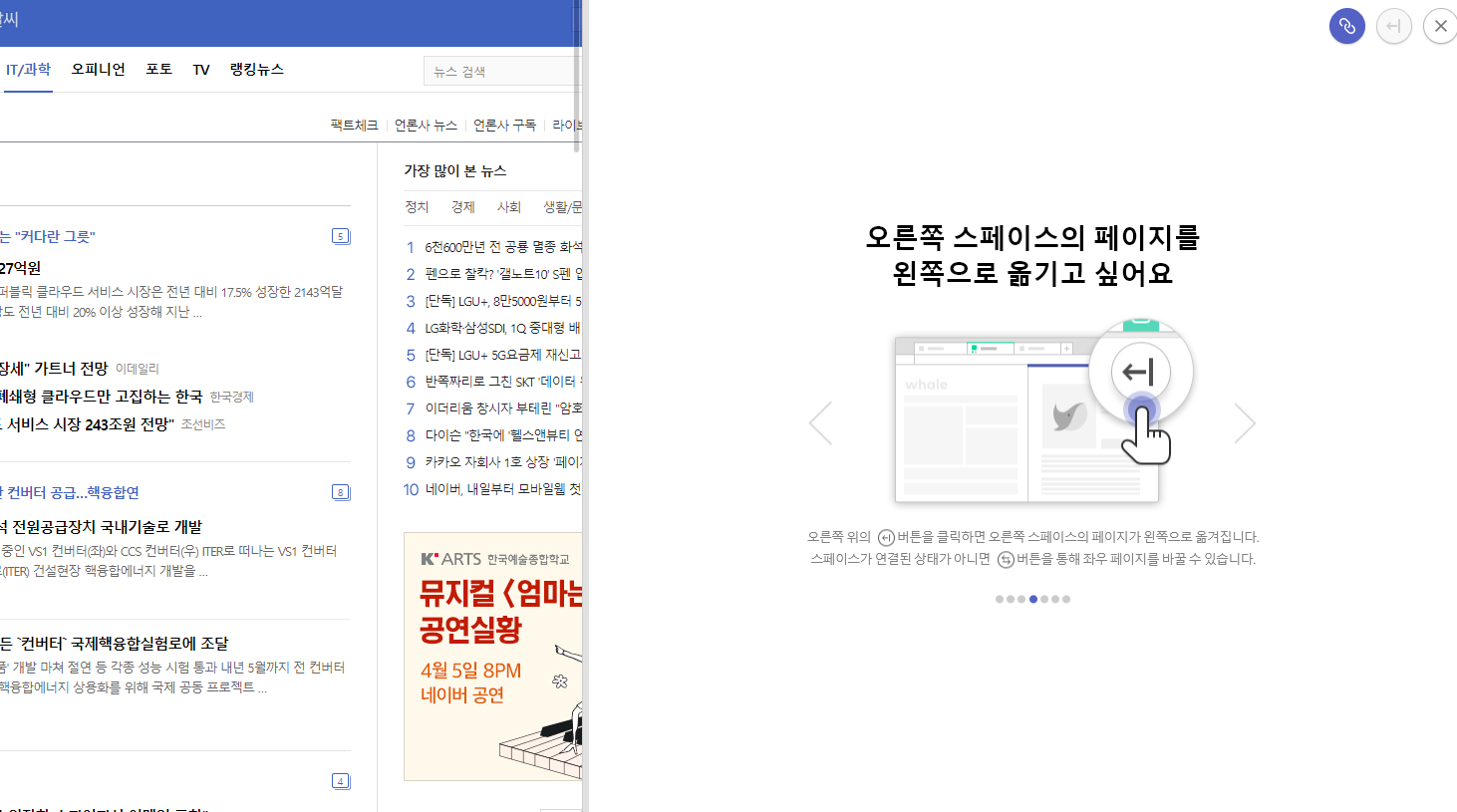Open headline 컨버터 국제핵융합실험로에 조달

coord(115,643)
